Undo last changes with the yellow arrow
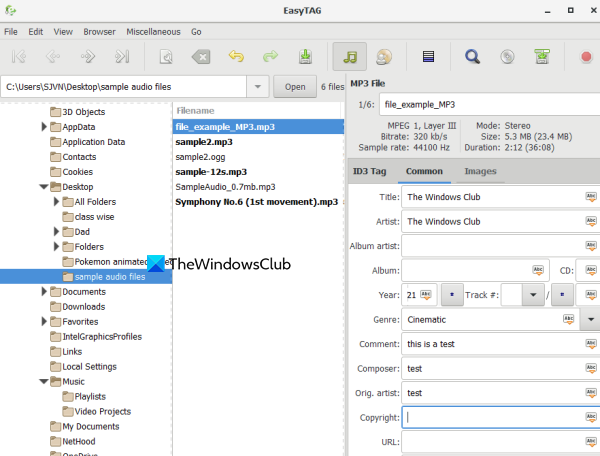600x456 pixels. click(236, 56)
